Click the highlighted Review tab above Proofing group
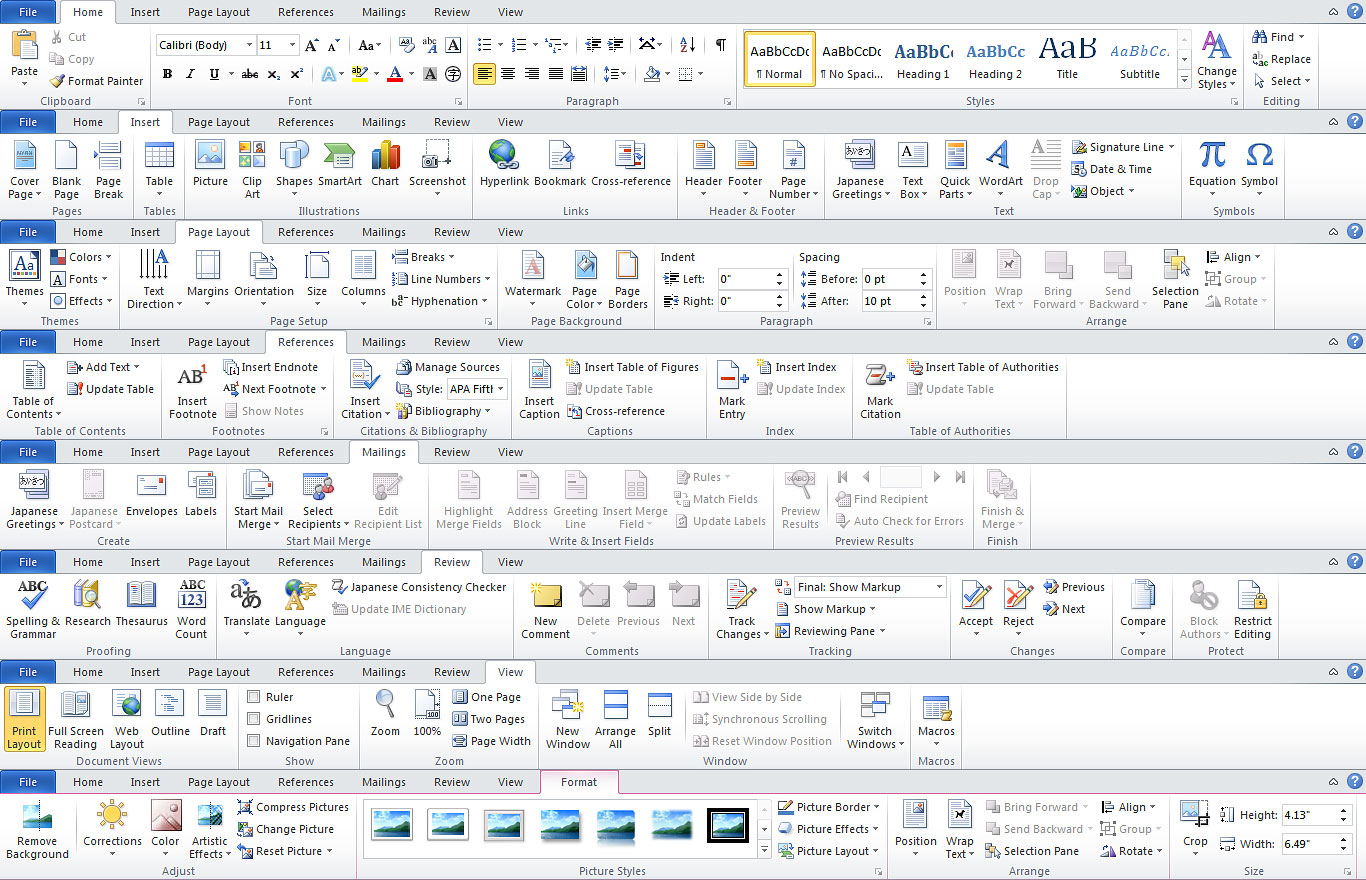1366x880 pixels. point(452,562)
